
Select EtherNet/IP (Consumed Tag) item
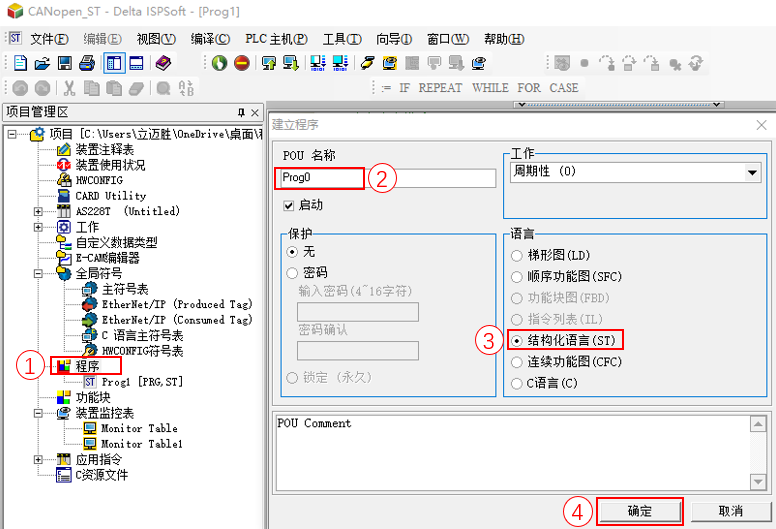pos(177,320)
